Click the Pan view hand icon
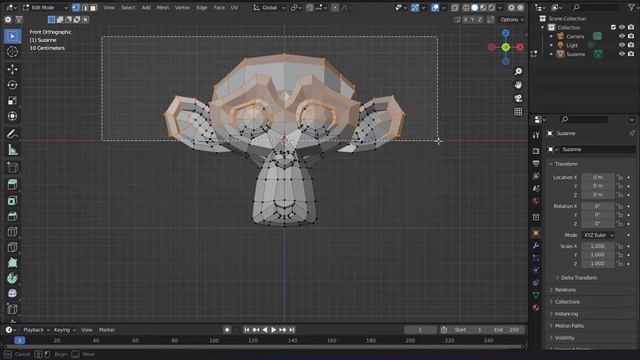 (x=518, y=85)
